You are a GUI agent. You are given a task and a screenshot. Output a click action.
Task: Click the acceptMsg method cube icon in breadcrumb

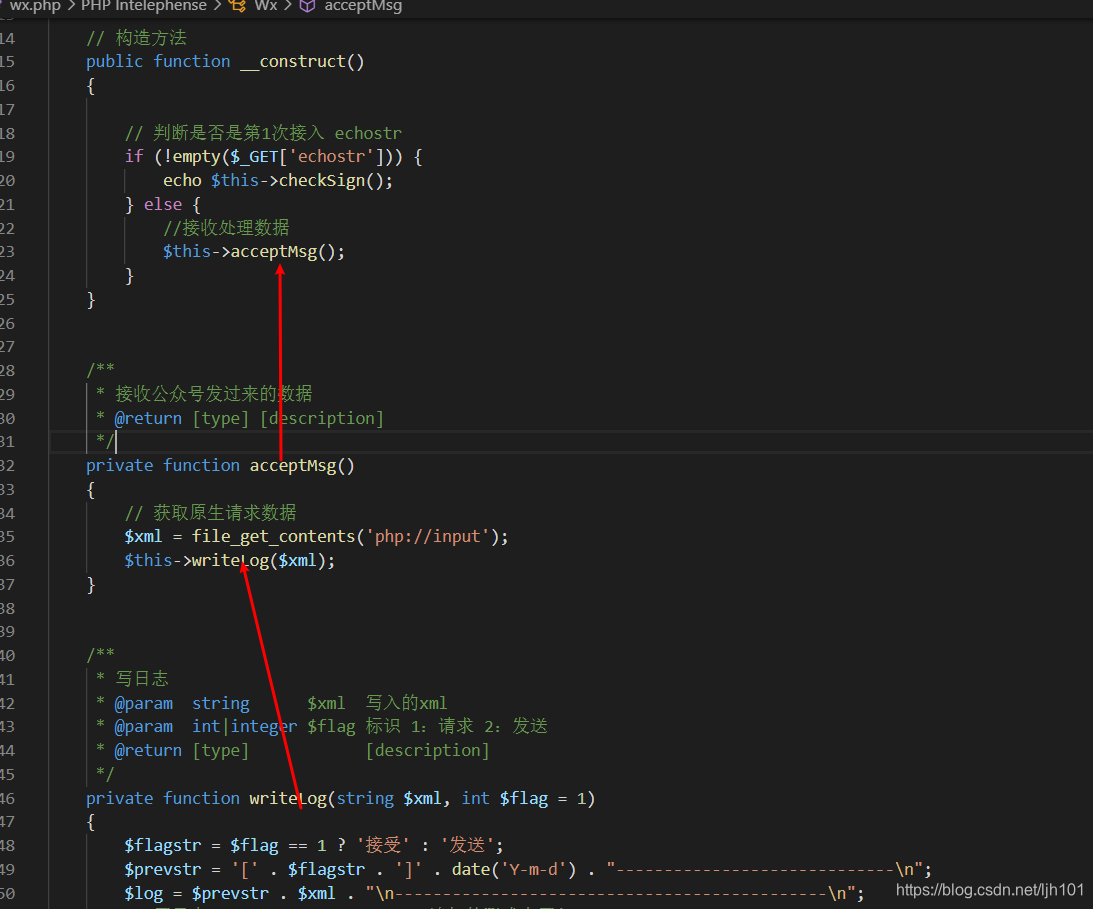pos(307,6)
